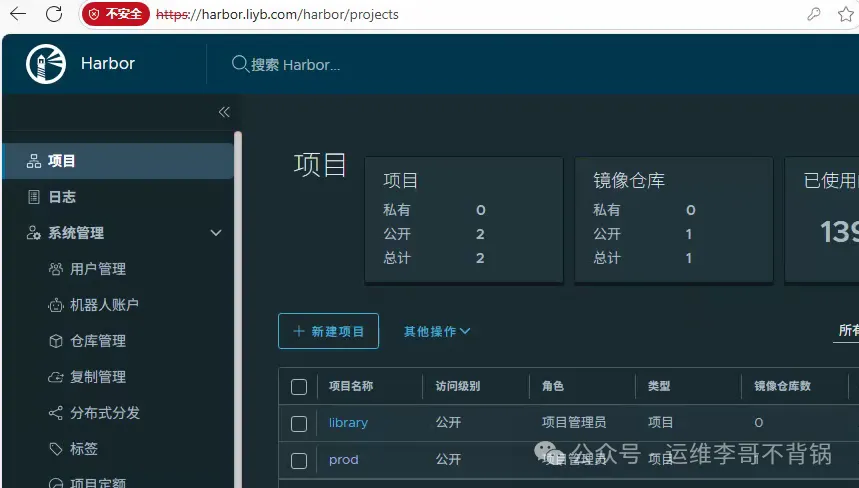Collapse the 系统管理 menu section
Screen dimensions: 859x488
[216, 233]
